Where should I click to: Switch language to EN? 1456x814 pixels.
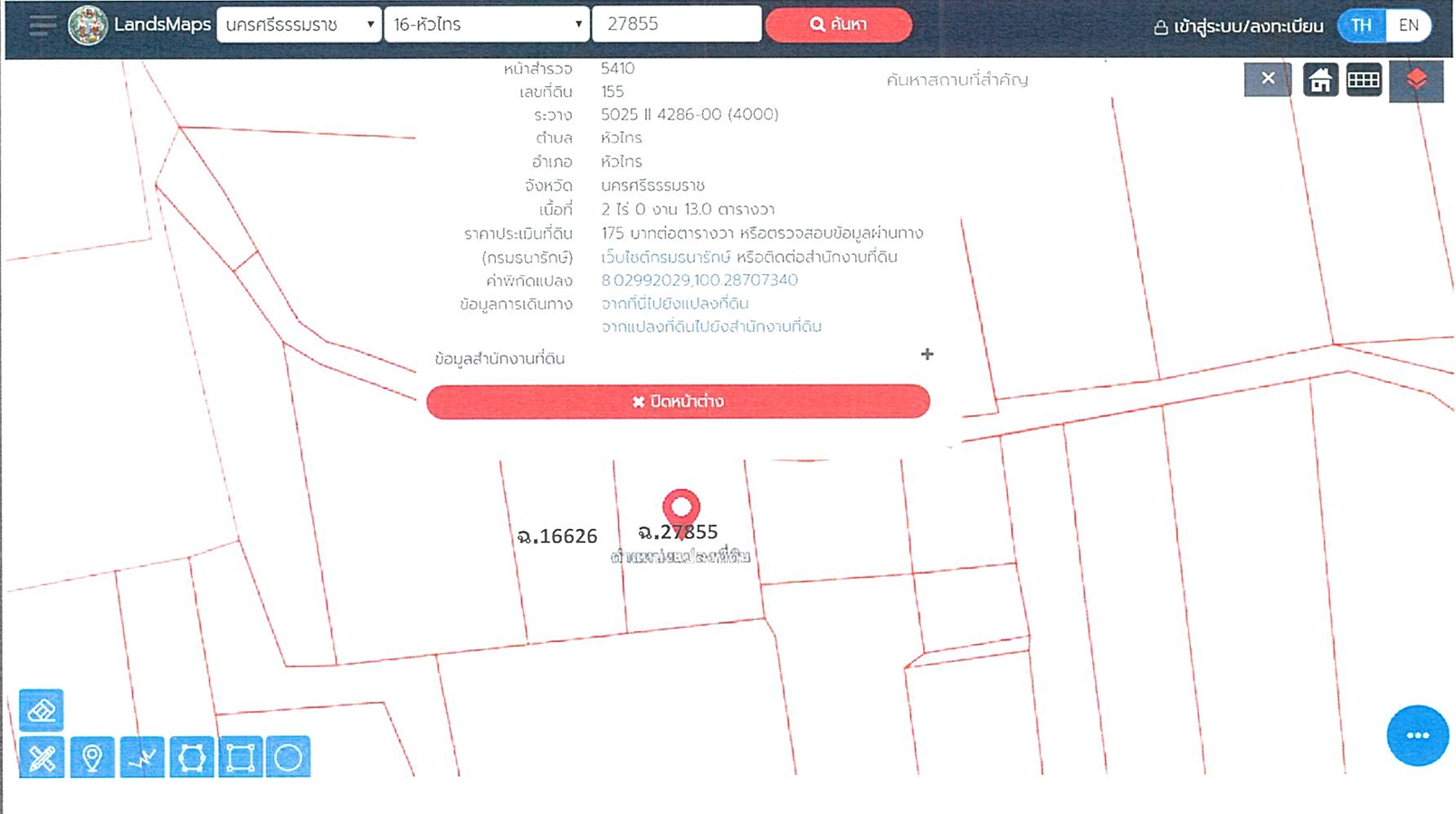tap(1408, 25)
